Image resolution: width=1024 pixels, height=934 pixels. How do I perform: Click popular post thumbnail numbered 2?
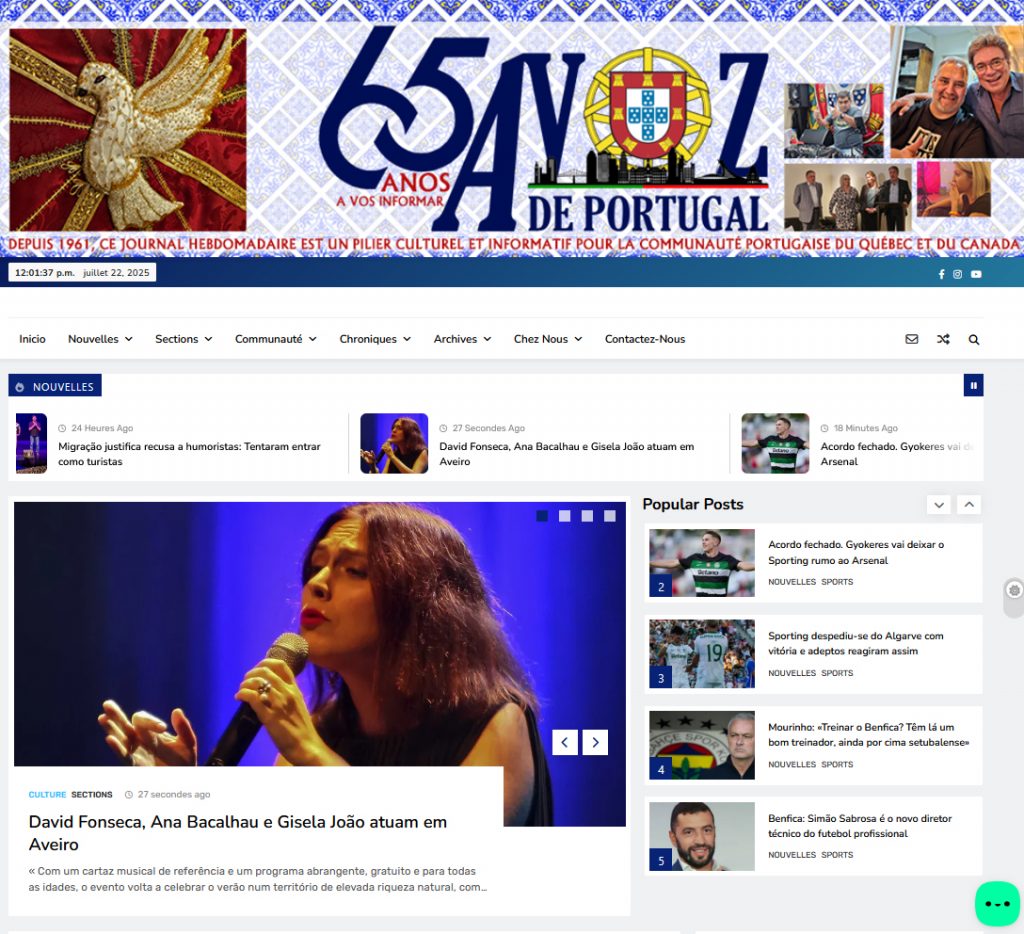coord(702,563)
